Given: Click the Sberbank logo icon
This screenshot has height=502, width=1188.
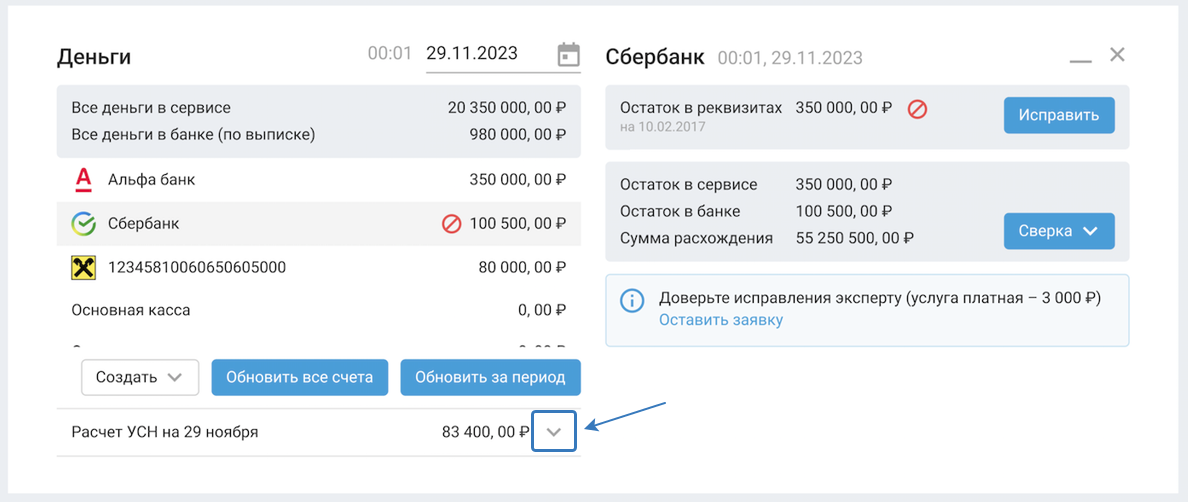Looking at the screenshot, I should point(84,224).
